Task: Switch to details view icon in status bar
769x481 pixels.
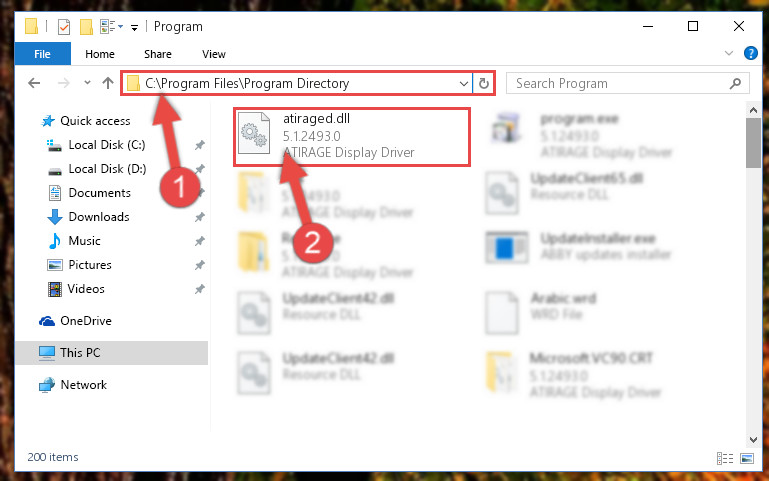Action: coord(725,458)
